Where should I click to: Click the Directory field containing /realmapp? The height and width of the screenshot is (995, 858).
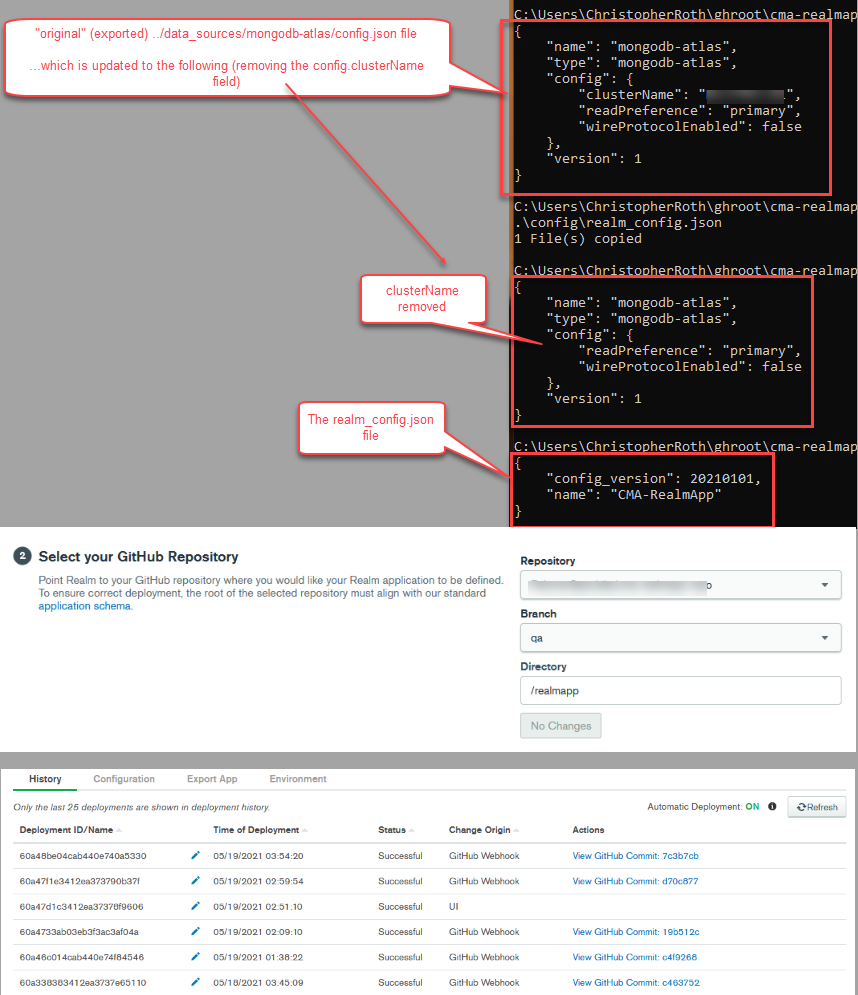coord(680,690)
